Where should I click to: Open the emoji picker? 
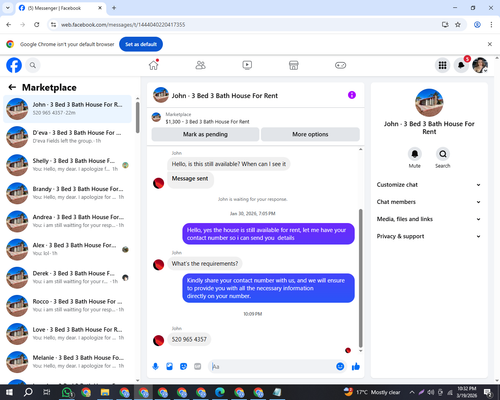[340, 367]
